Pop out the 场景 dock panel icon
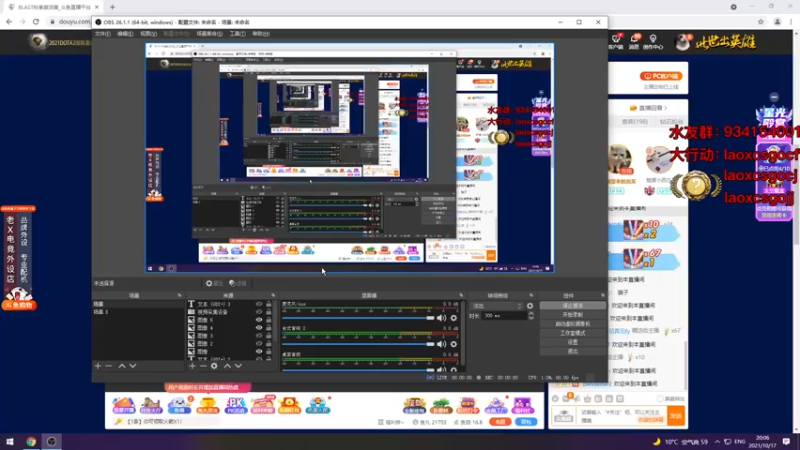The height and width of the screenshot is (450, 800). (179, 295)
